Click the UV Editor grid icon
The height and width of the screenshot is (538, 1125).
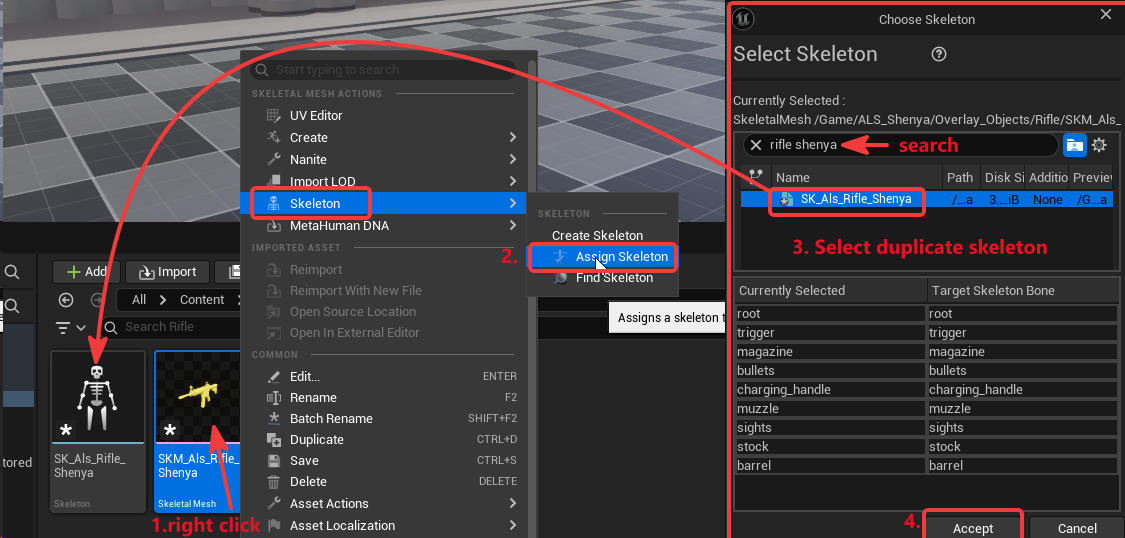273,115
